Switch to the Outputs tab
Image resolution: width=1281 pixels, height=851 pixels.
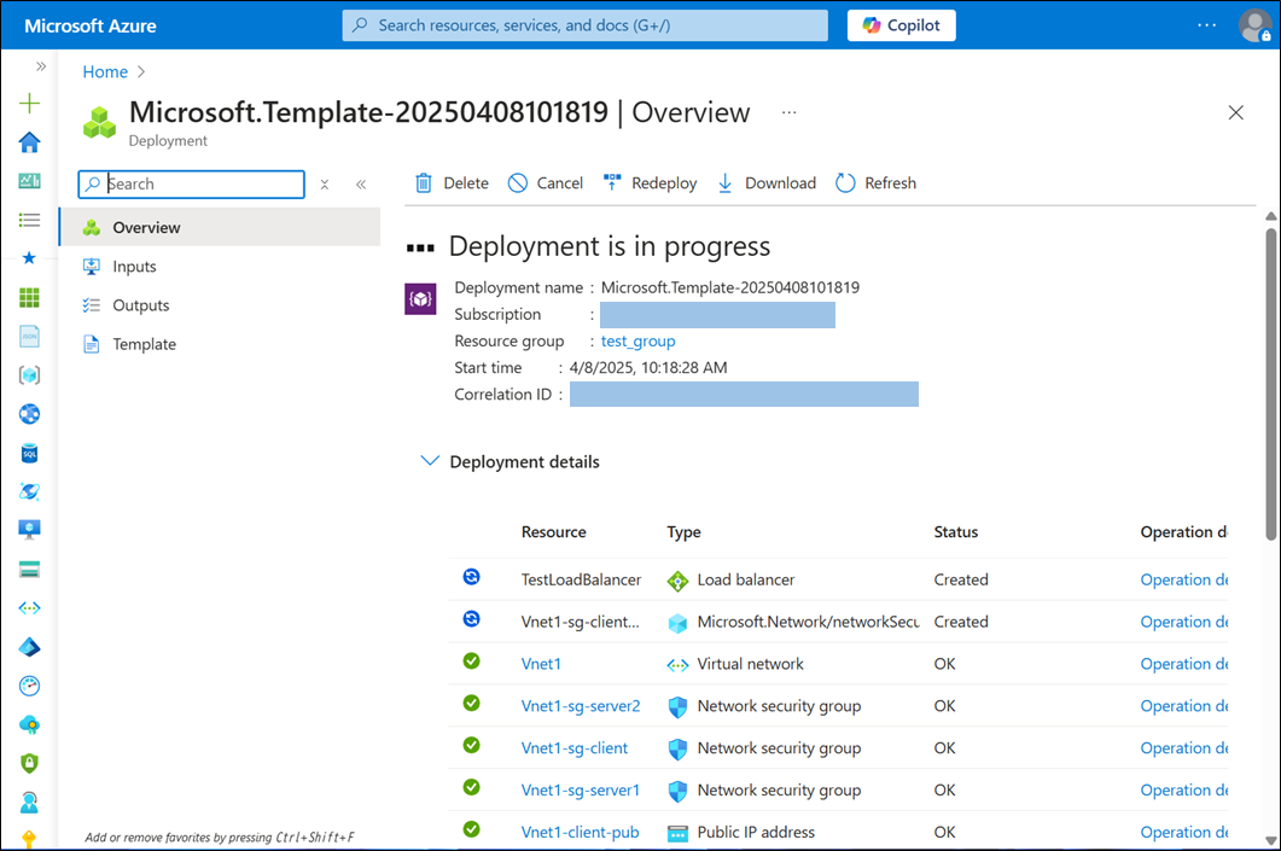pos(140,304)
